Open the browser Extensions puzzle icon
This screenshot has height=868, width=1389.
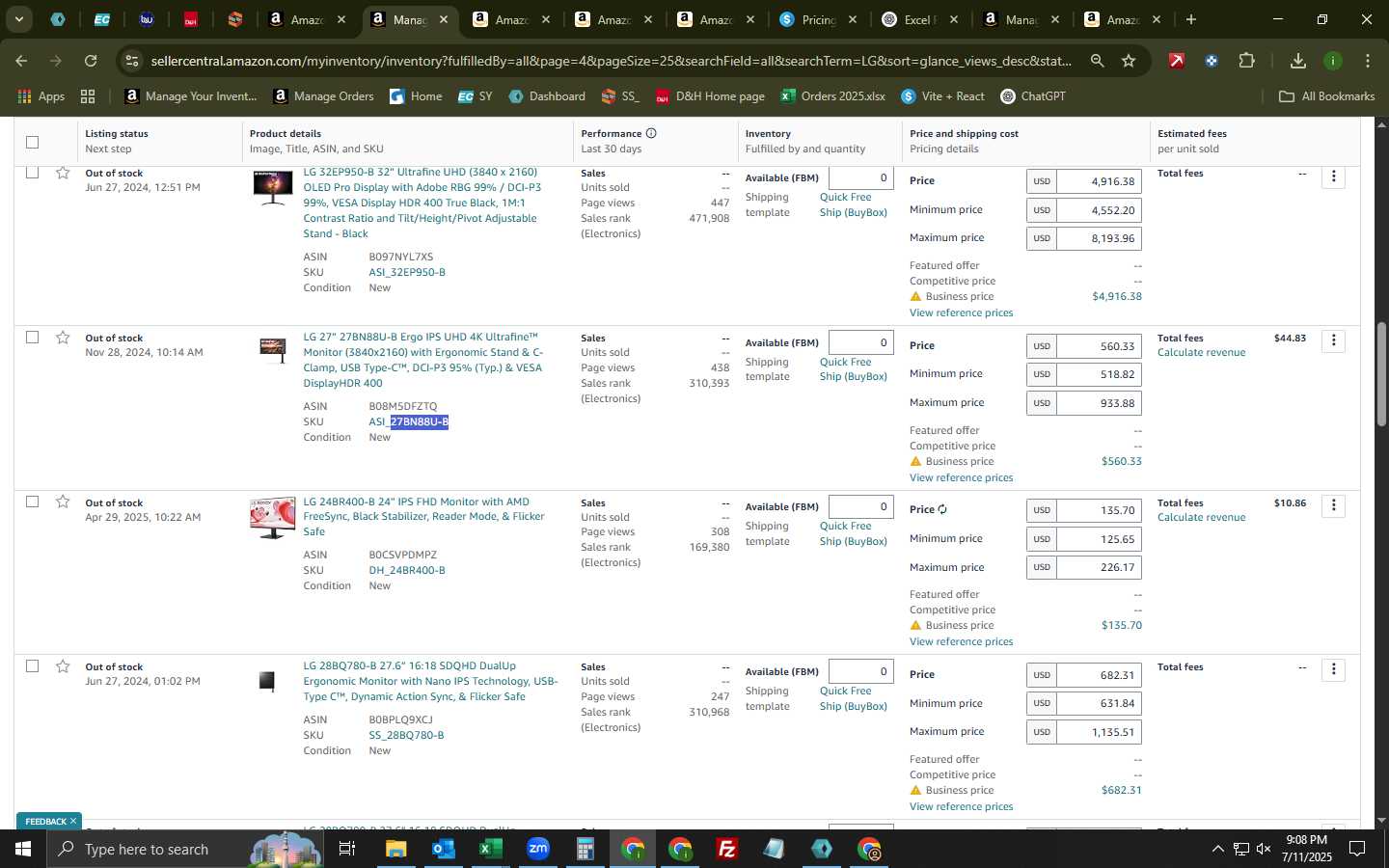tap(1246, 61)
